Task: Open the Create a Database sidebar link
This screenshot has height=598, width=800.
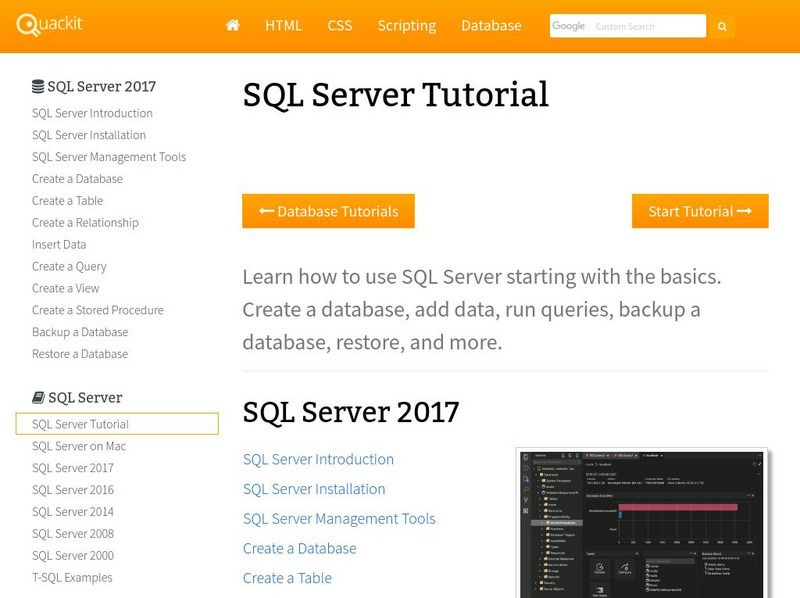Action: click(x=77, y=179)
